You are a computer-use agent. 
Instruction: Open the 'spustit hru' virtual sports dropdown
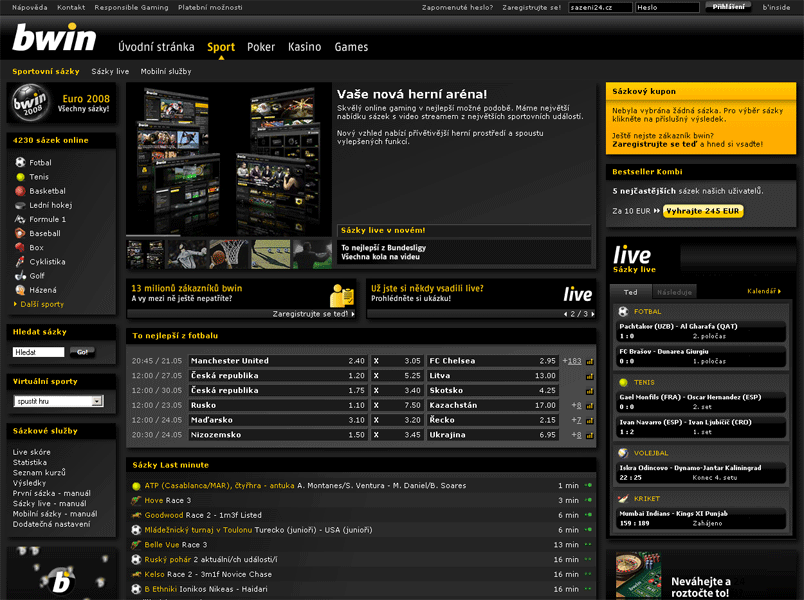click(58, 401)
